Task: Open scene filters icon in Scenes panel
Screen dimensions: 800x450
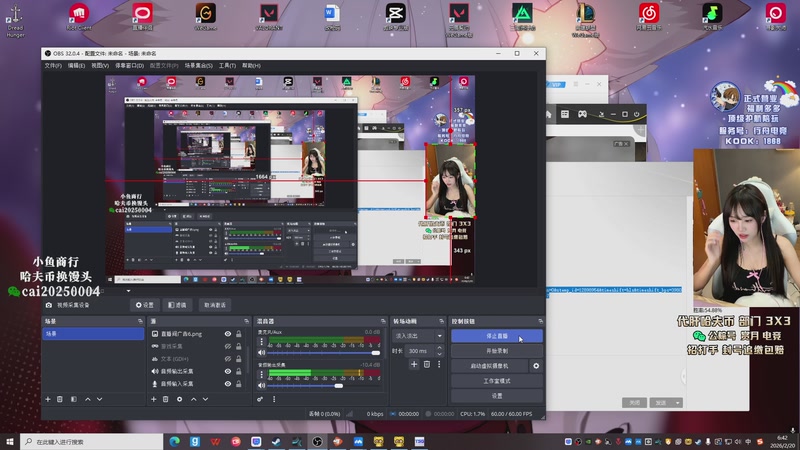Action: (73, 399)
